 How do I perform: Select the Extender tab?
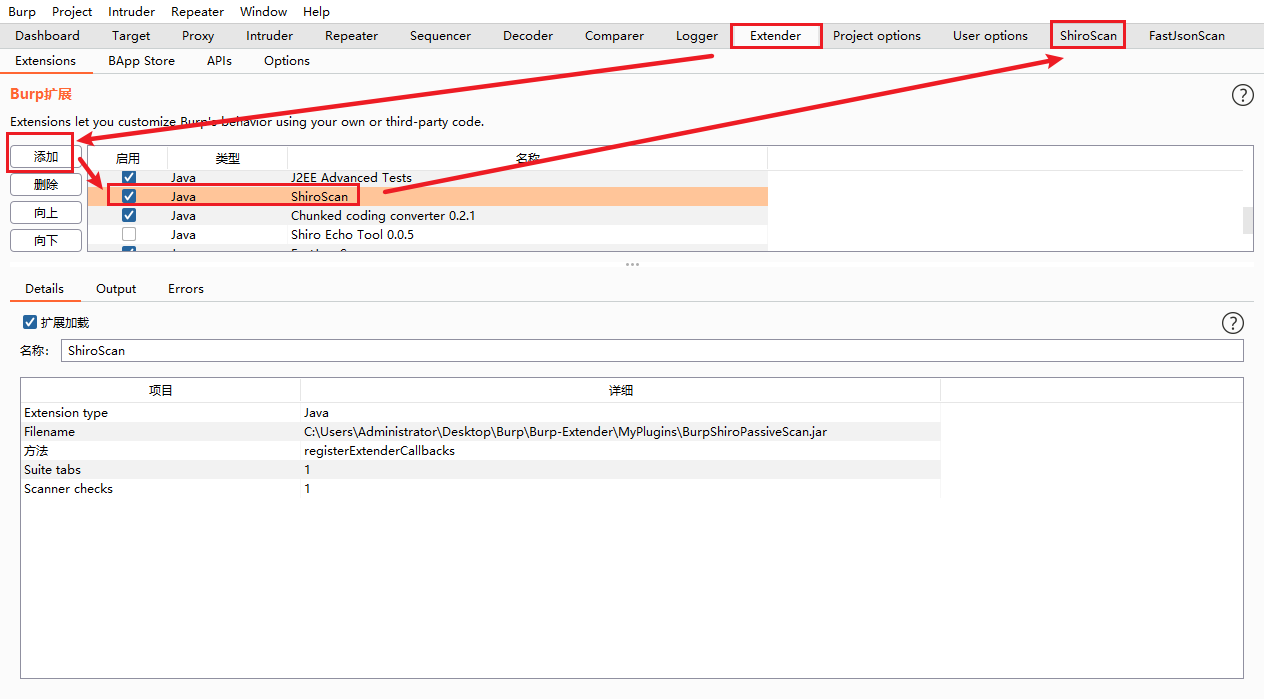(775, 36)
